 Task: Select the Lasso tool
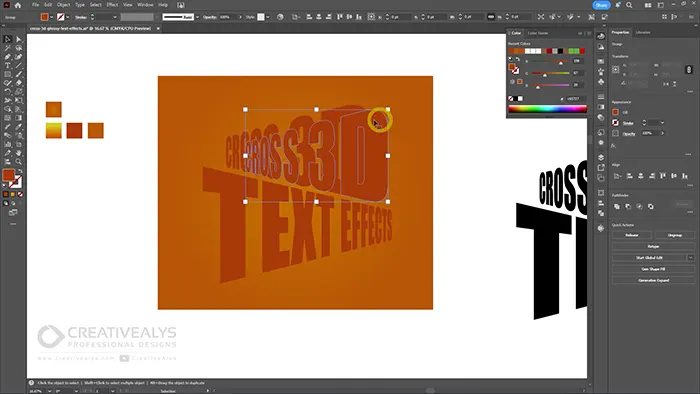click(18, 48)
